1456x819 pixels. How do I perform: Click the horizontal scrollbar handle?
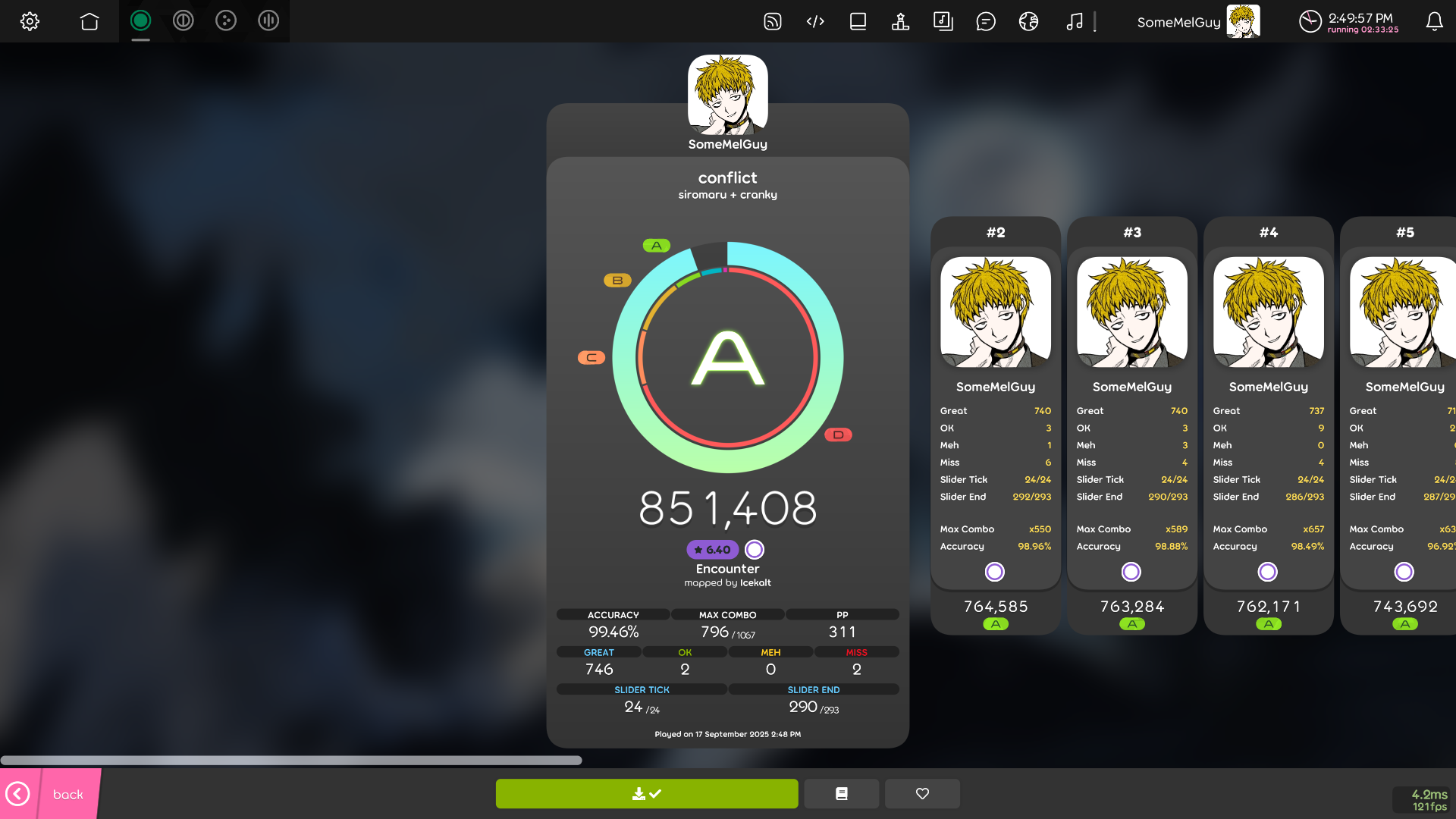(x=291, y=760)
